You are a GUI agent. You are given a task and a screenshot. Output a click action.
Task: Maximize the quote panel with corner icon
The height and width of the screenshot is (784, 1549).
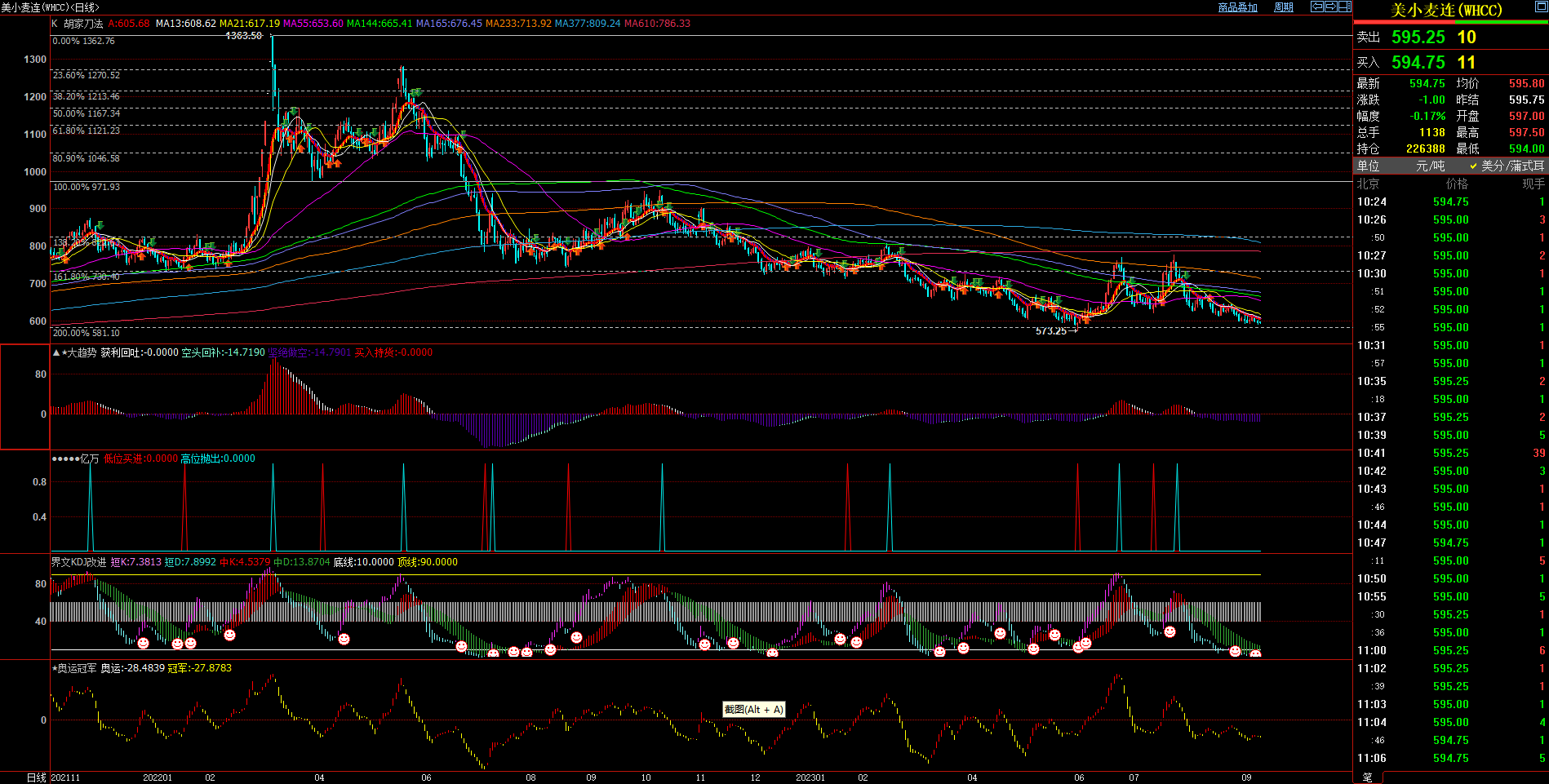tap(1542, 7)
